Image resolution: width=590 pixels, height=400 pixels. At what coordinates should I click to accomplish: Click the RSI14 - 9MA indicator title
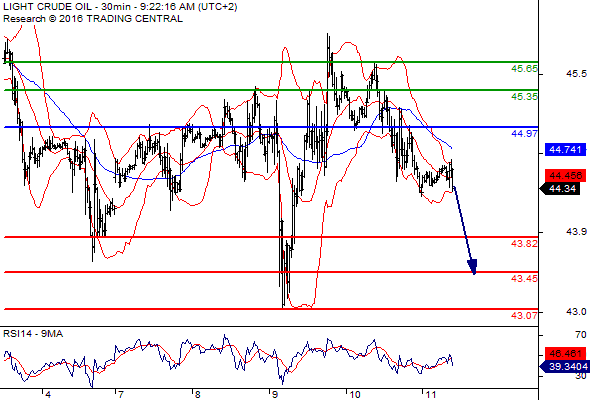coord(33,334)
